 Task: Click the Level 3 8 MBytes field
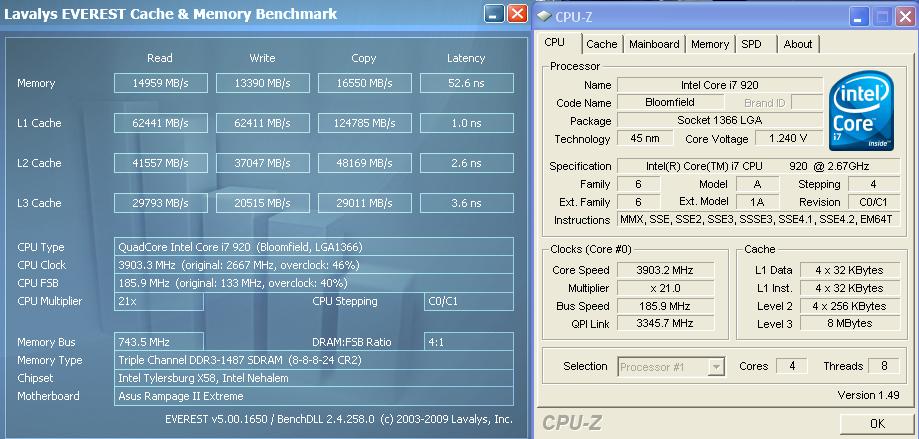click(x=850, y=323)
